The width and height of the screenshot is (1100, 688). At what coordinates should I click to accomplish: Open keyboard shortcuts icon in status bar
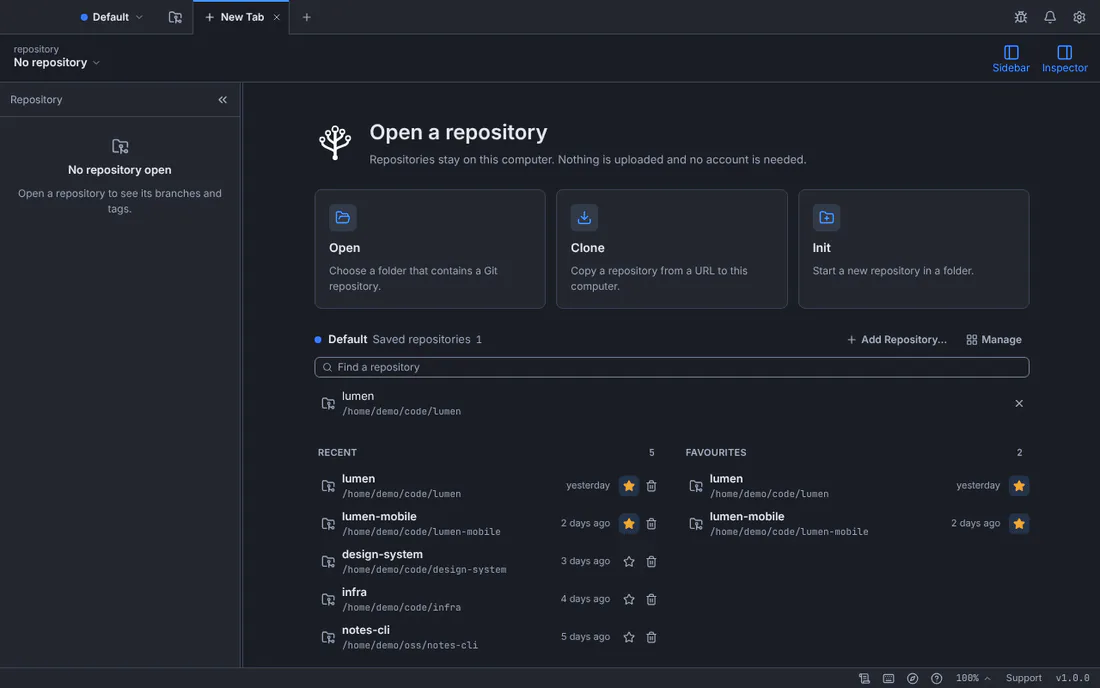tap(888, 678)
